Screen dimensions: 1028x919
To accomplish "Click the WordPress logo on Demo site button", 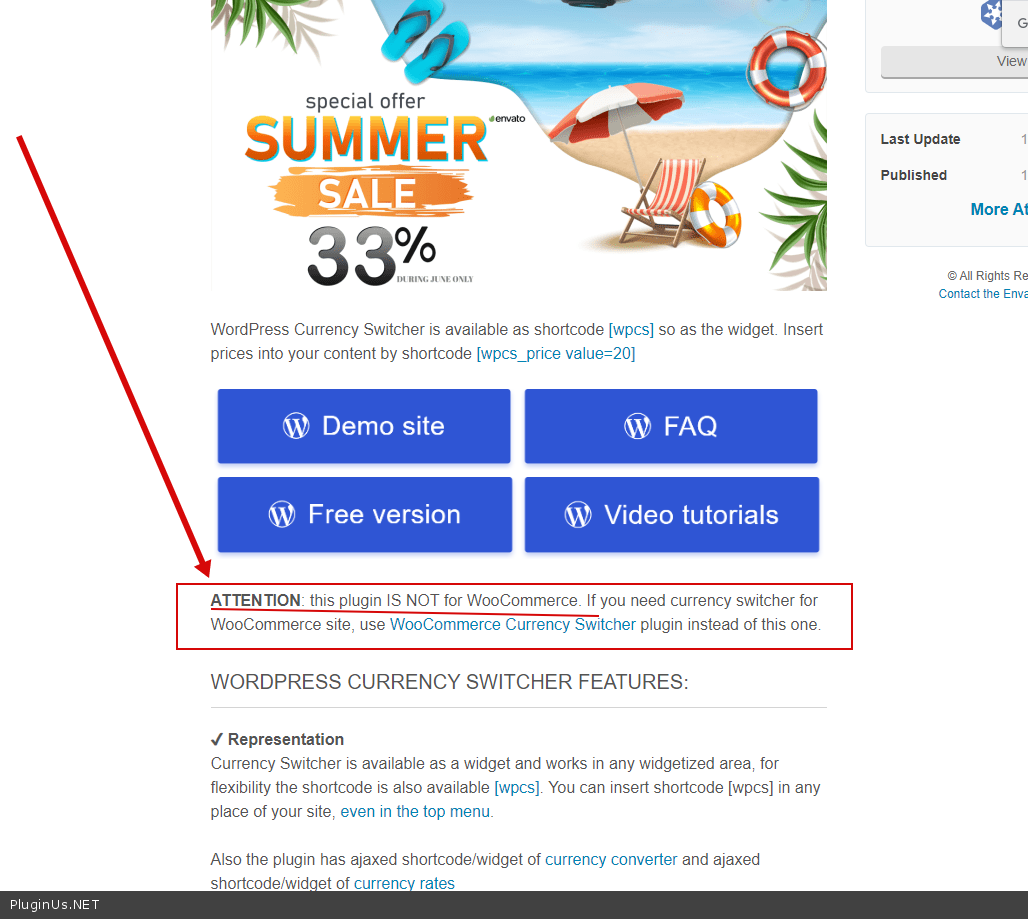I will point(296,426).
